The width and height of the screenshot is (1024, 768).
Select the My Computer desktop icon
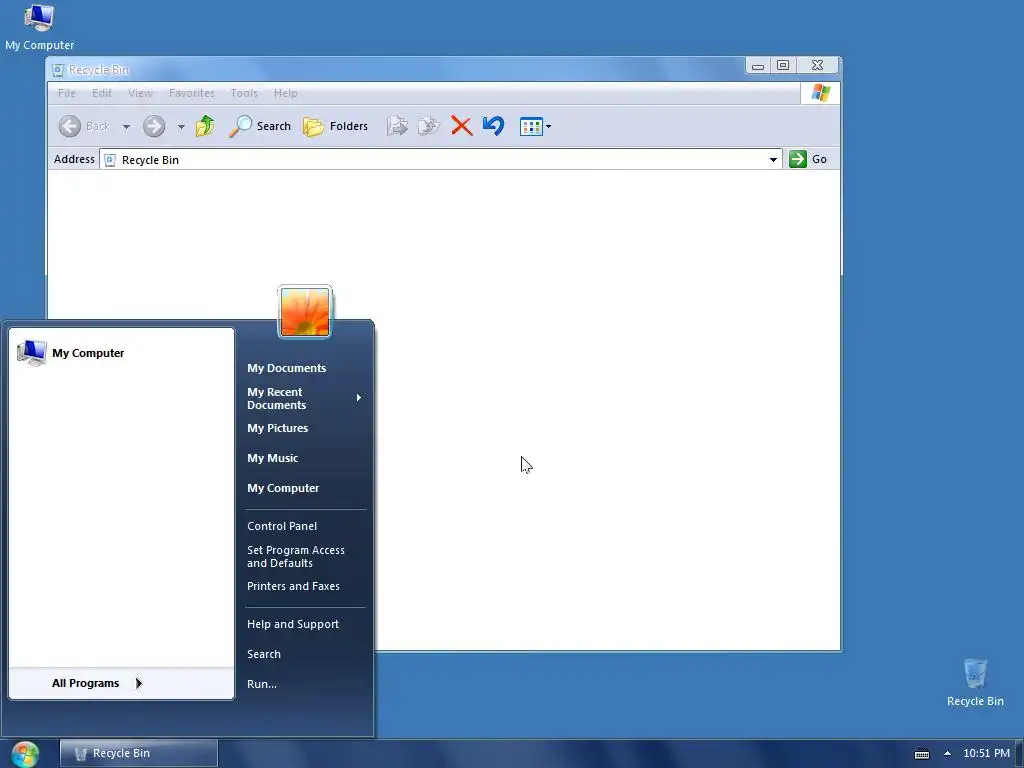39,27
